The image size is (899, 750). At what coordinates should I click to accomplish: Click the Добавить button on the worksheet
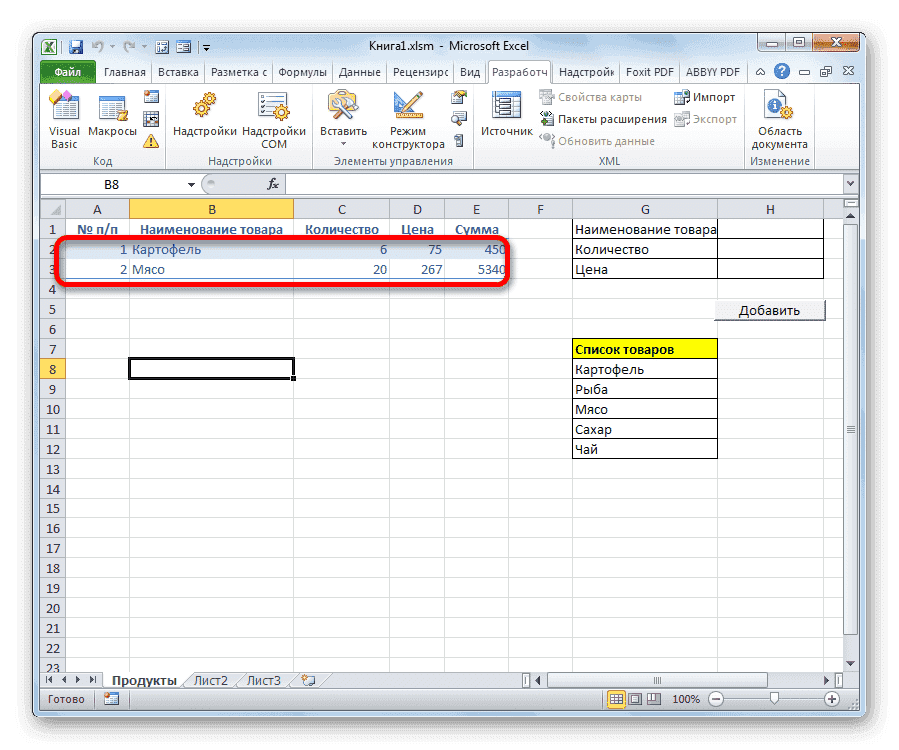[x=770, y=310]
